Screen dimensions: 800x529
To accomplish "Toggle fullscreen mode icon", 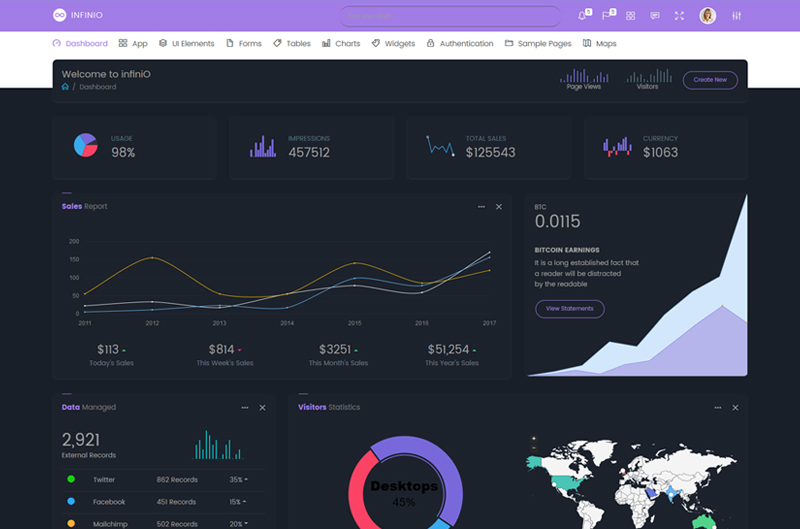I will [x=679, y=16].
